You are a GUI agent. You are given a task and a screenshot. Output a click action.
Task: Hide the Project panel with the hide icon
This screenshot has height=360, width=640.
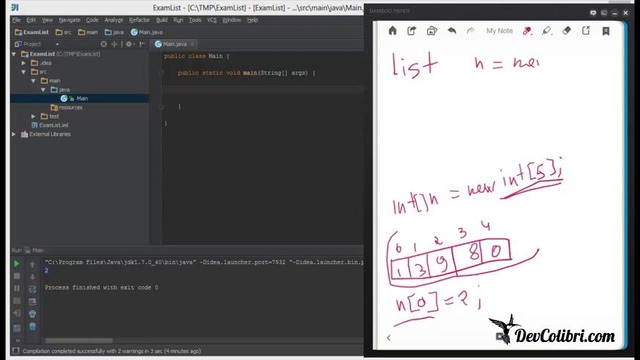tap(142, 44)
